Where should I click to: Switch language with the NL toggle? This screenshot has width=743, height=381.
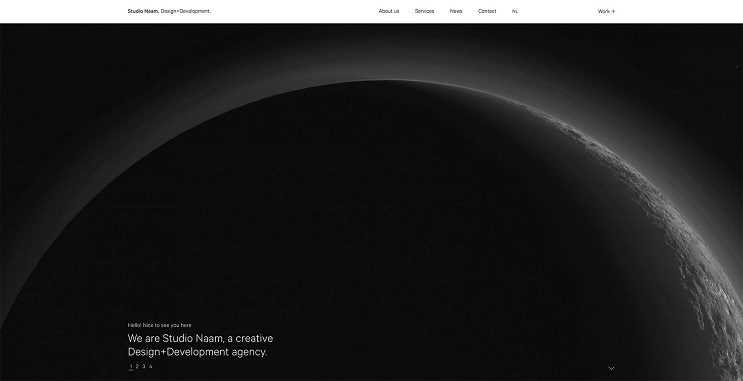515,11
